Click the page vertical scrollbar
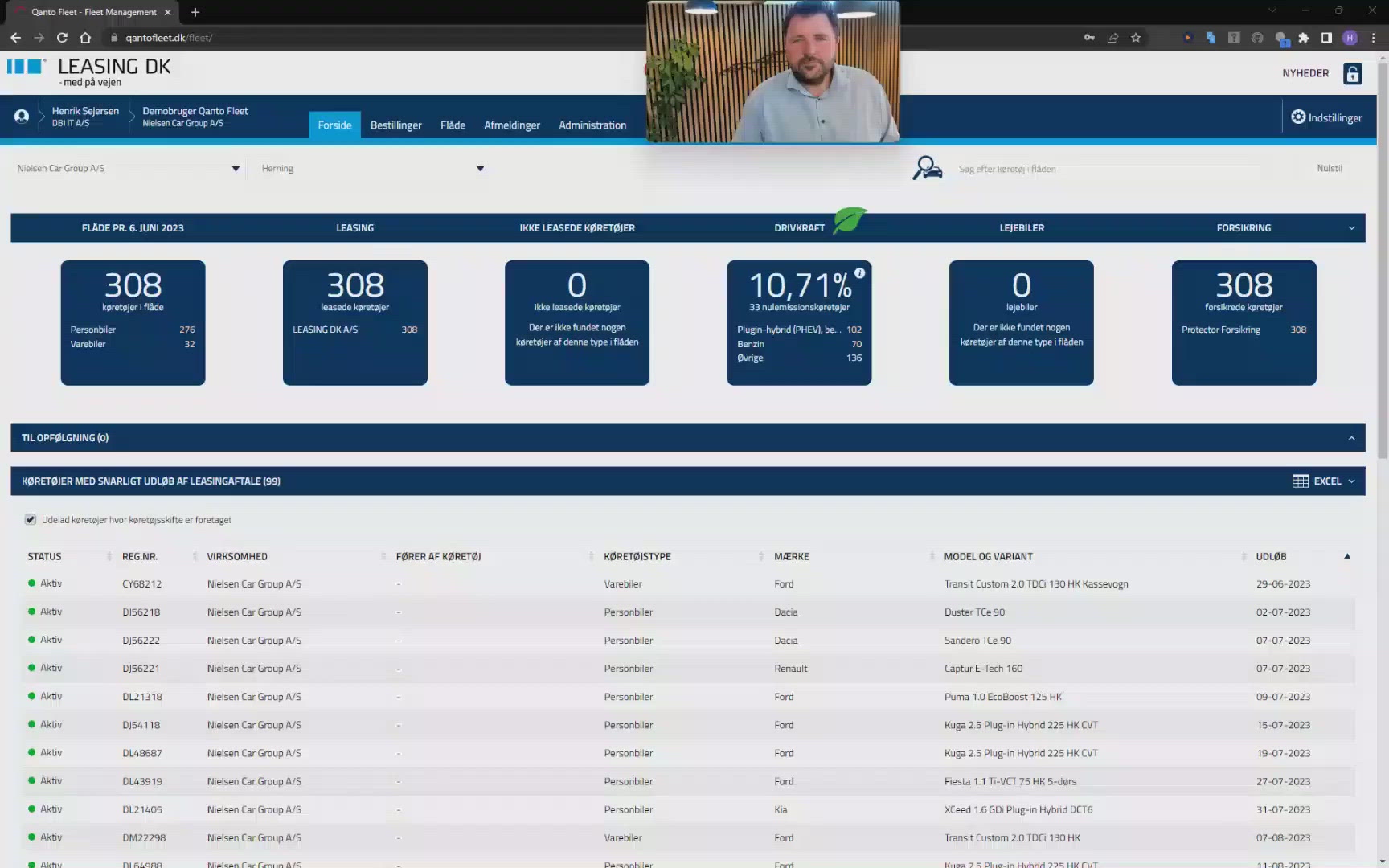 [1383, 257]
